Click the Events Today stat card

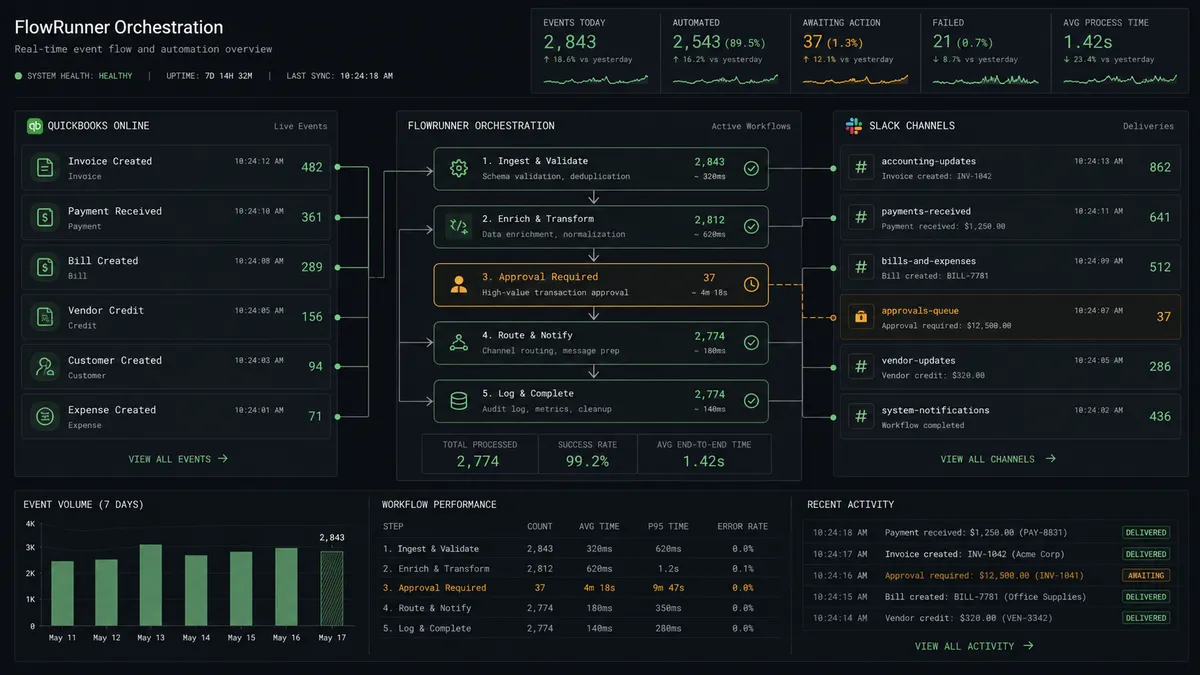(595, 51)
